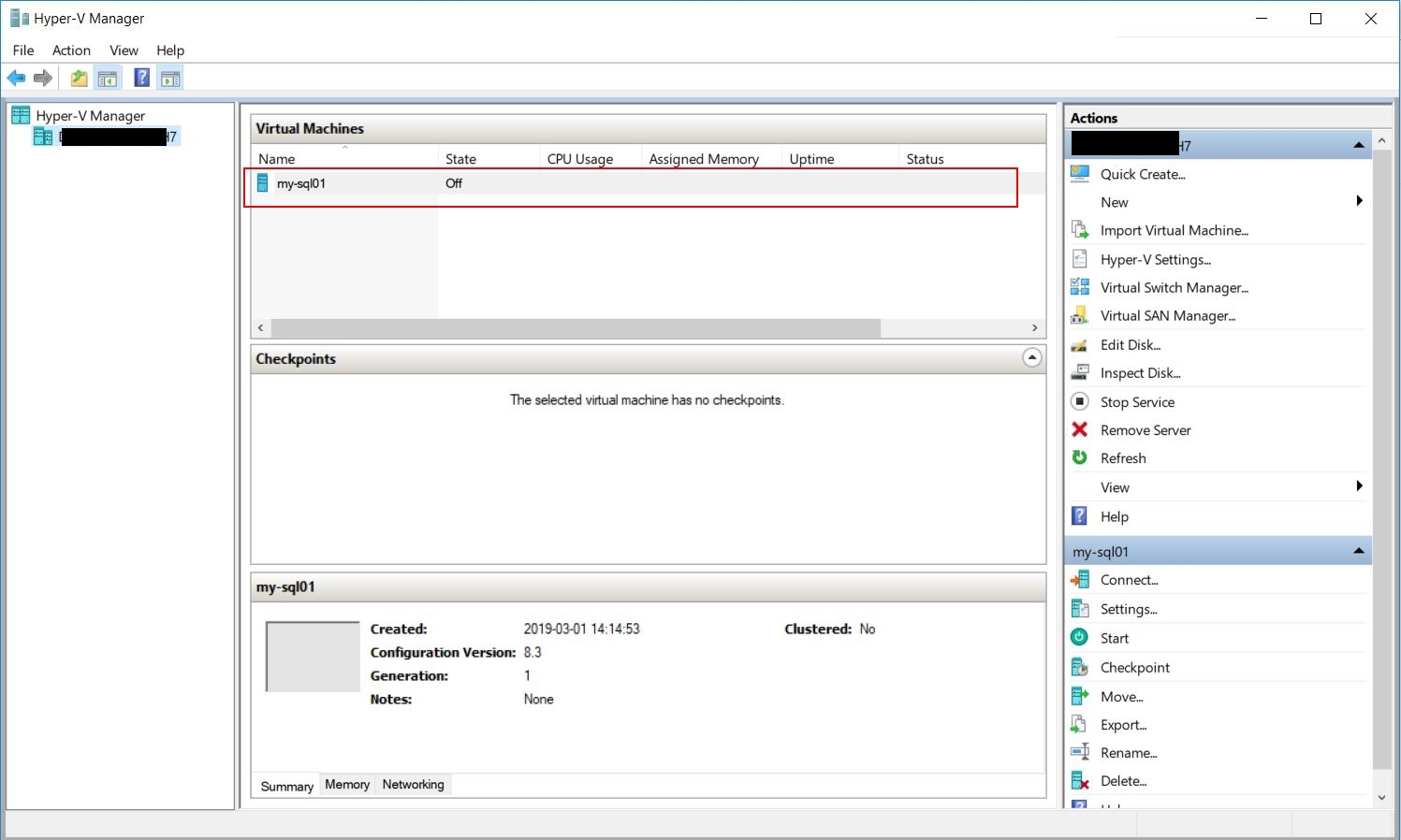Image resolution: width=1401 pixels, height=840 pixels.
Task: Click Virtual Switch Manager… action link
Action: pos(1175,287)
